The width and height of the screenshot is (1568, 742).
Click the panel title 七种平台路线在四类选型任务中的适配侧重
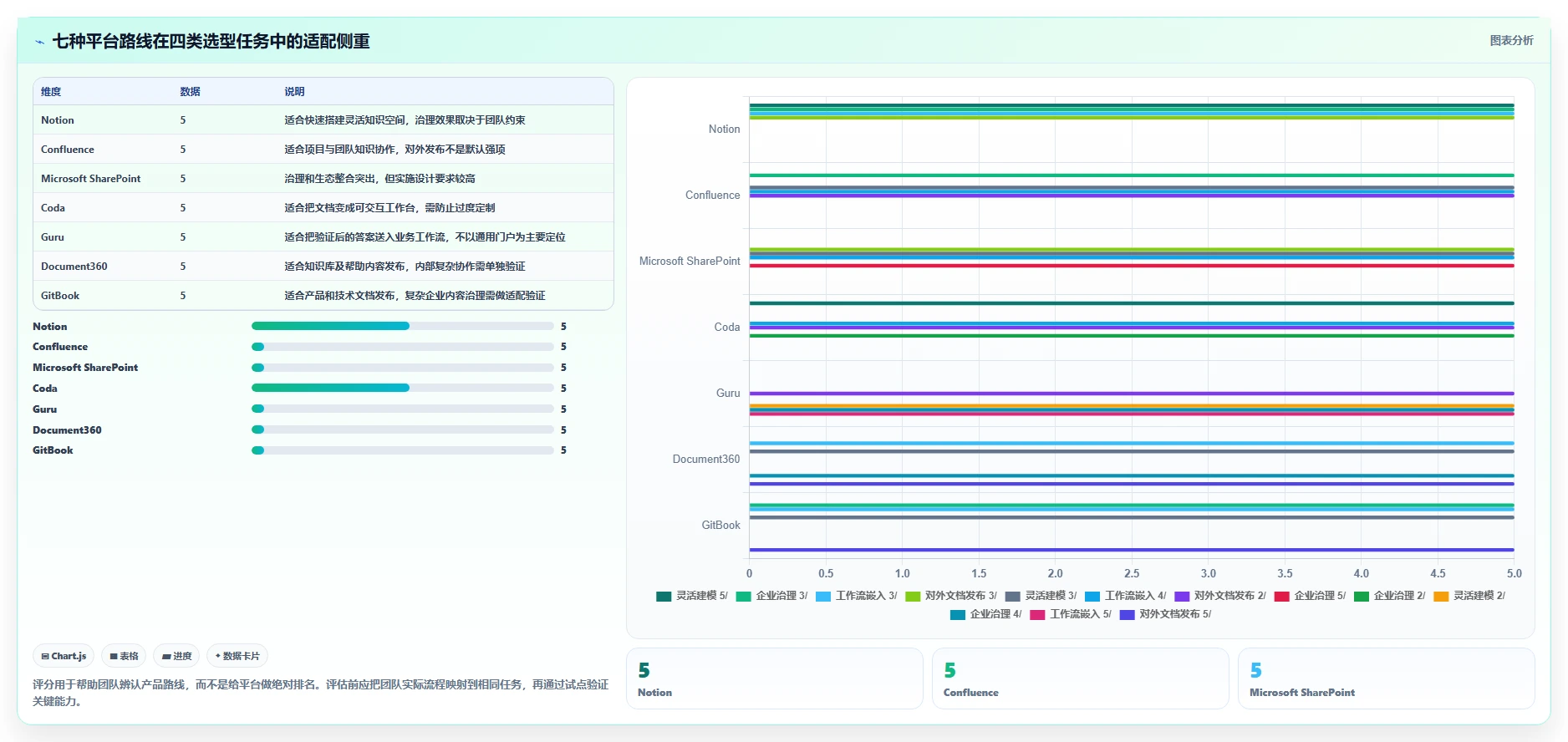[211, 41]
